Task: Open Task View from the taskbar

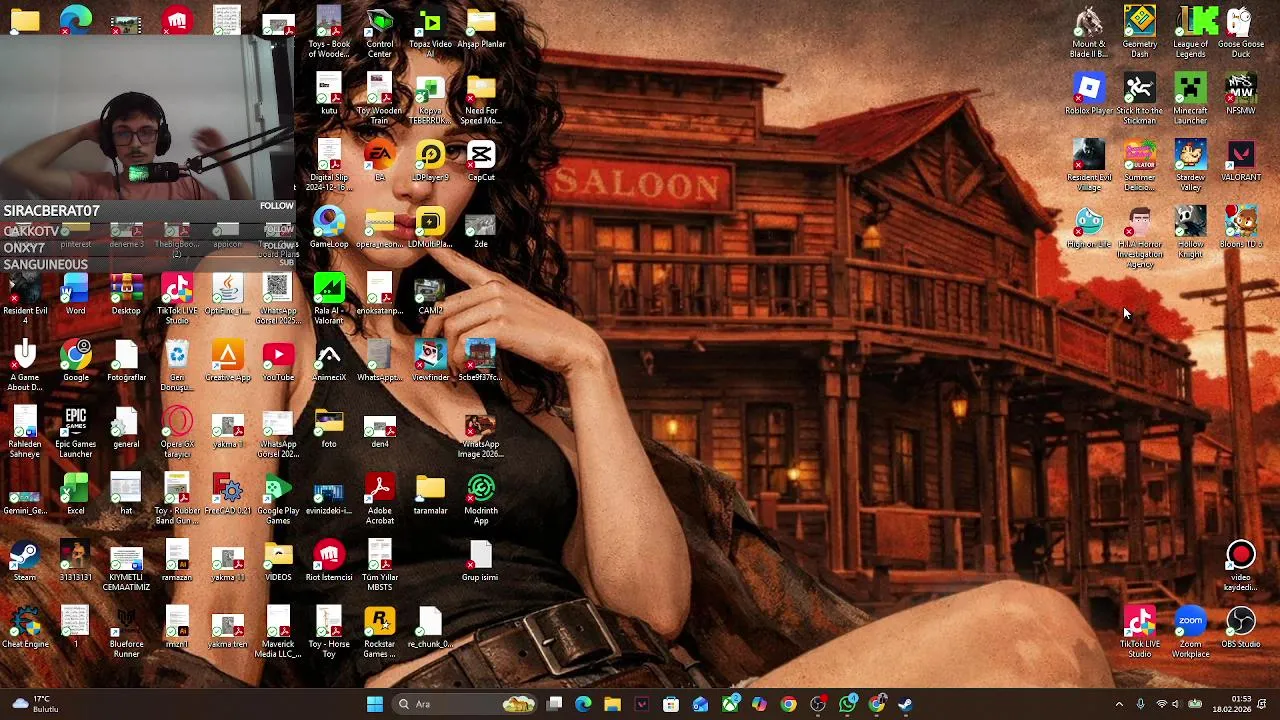Action: (x=554, y=704)
